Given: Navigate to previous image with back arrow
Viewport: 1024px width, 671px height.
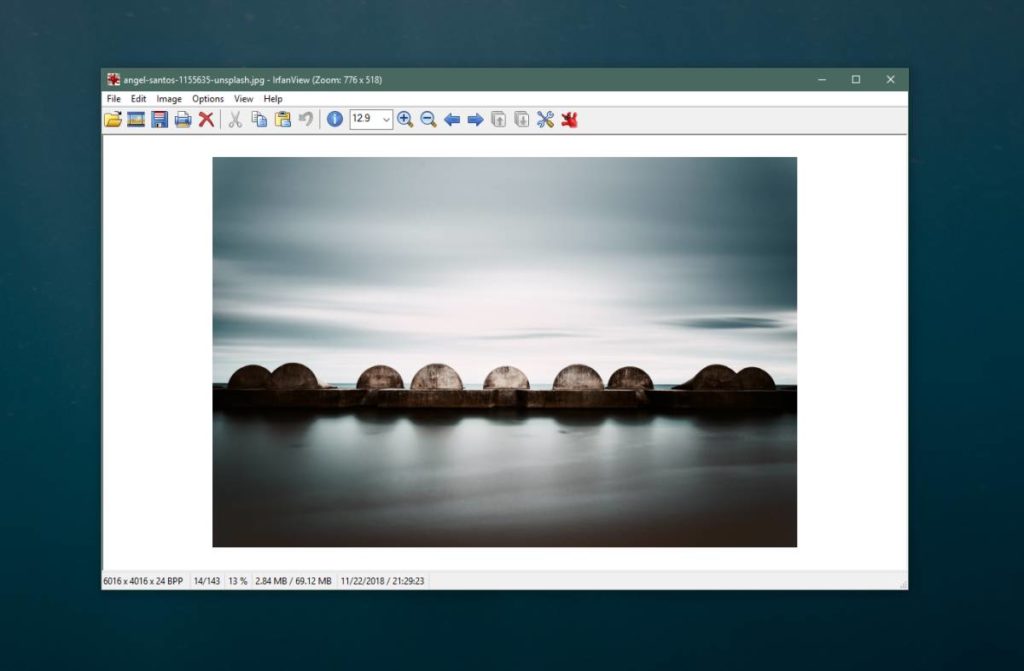Looking at the screenshot, I should 451,119.
